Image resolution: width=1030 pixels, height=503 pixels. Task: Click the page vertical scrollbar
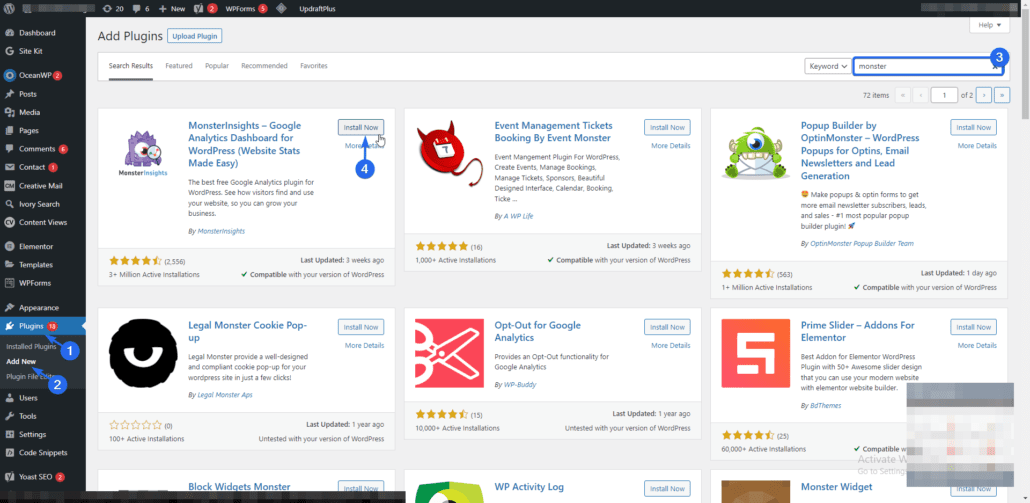[x=1026, y=66]
